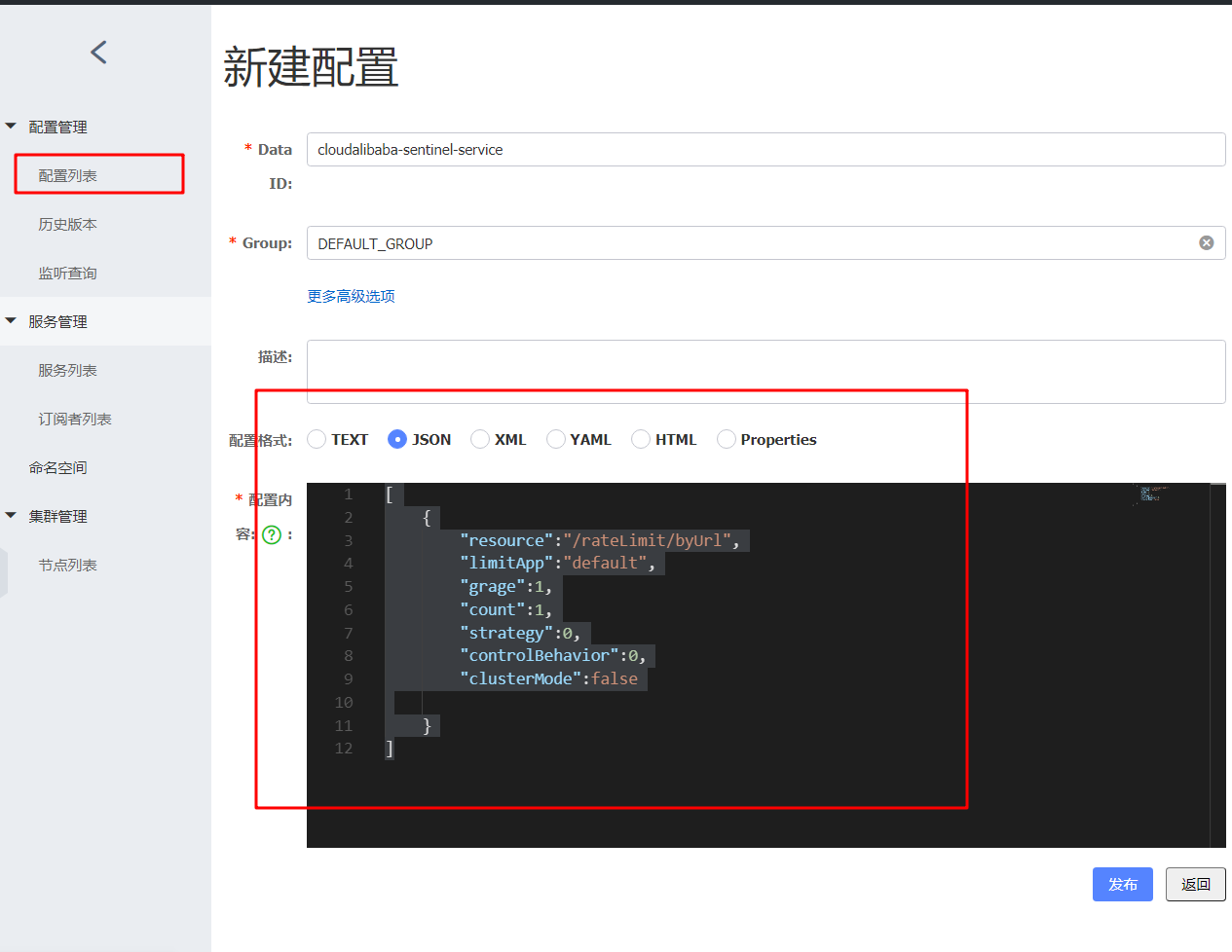The image size is (1232, 952).
Task: Open 命名空间 in the sidebar
Action: pyautogui.click(x=57, y=467)
